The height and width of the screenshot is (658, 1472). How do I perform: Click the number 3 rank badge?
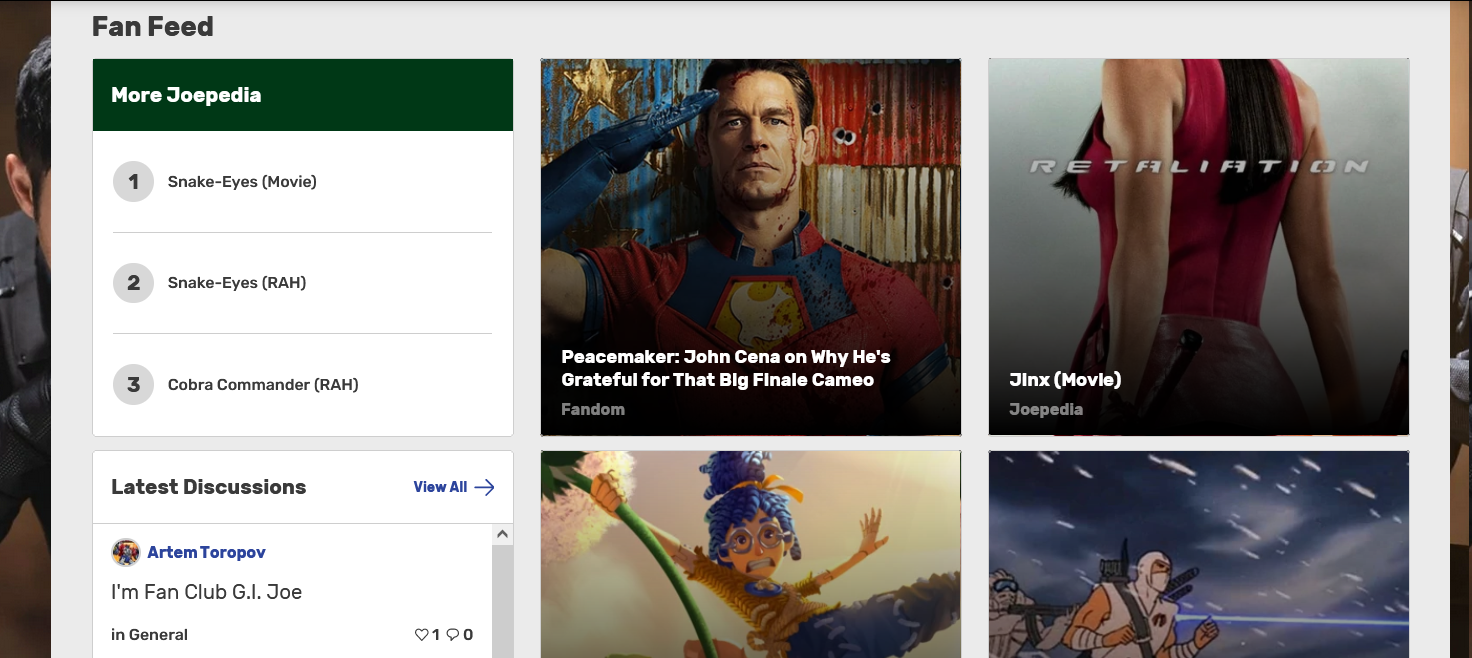click(133, 384)
